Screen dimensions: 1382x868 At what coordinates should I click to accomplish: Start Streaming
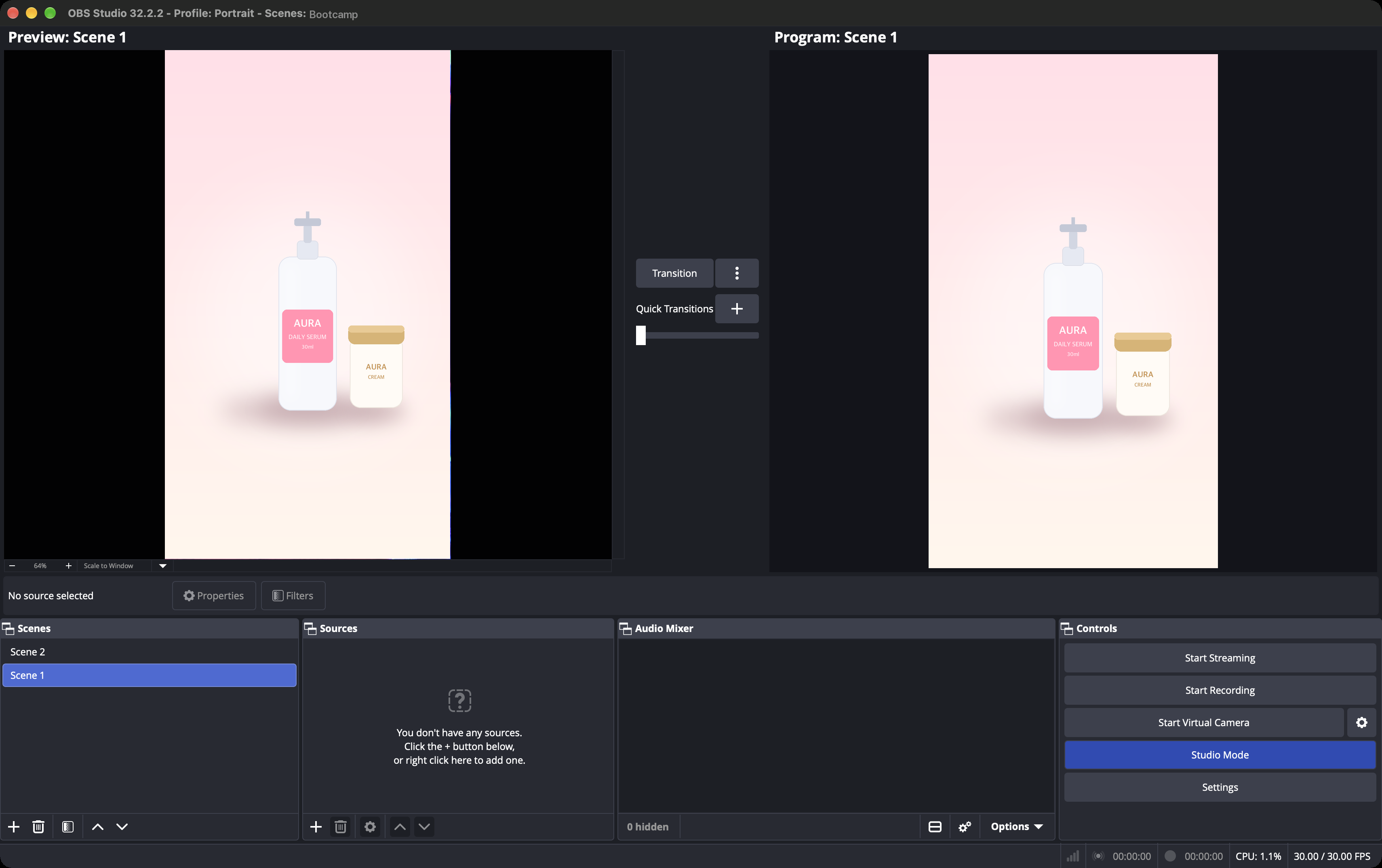click(1220, 658)
